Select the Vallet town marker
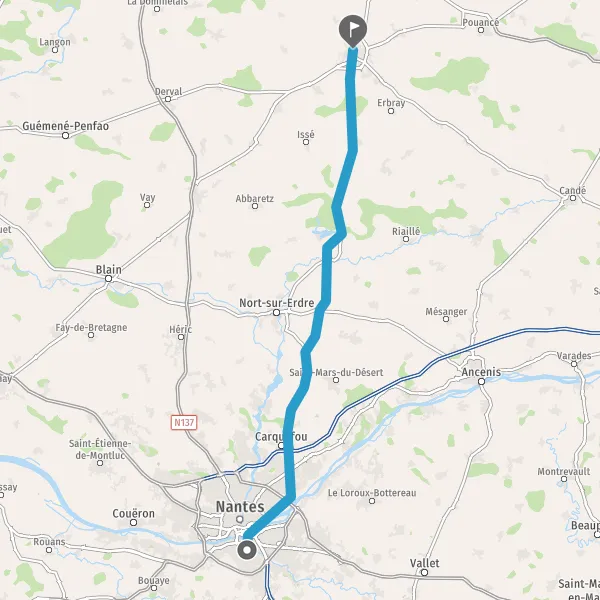600x600 pixels. (424, 572)
